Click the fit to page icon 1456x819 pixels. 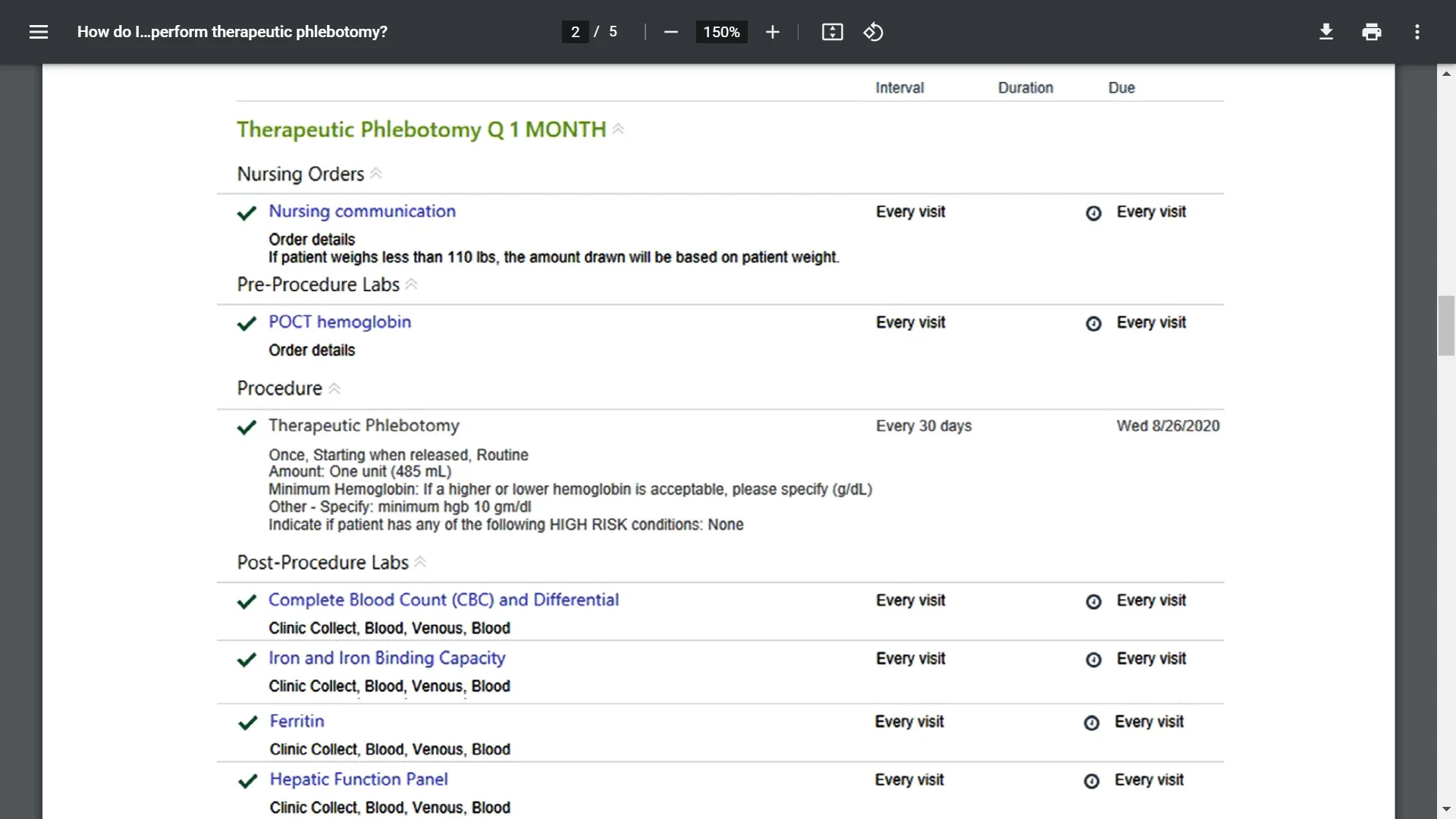832,32
